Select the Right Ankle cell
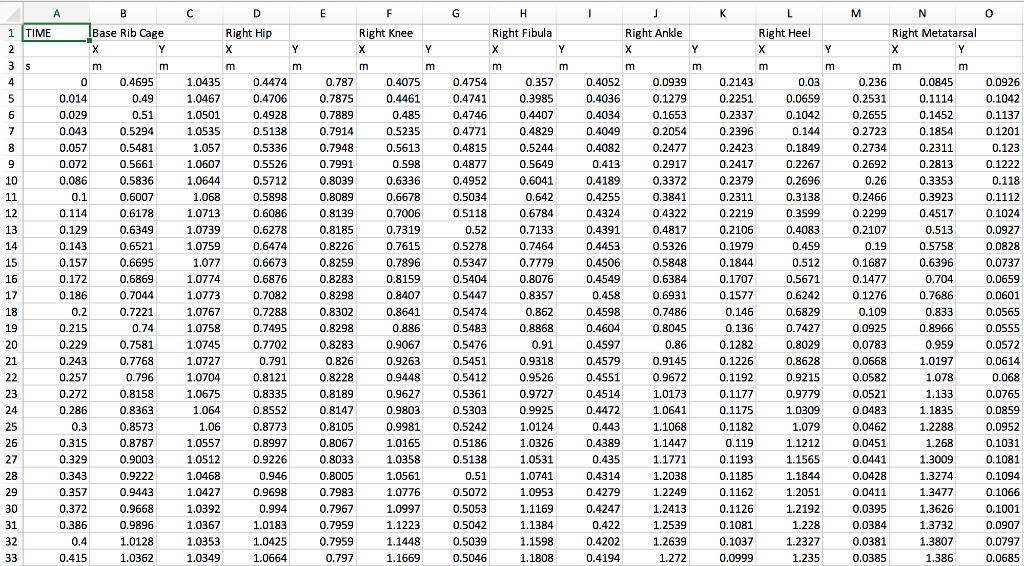This screenshot has width=1024, height=566. point(656,32)
